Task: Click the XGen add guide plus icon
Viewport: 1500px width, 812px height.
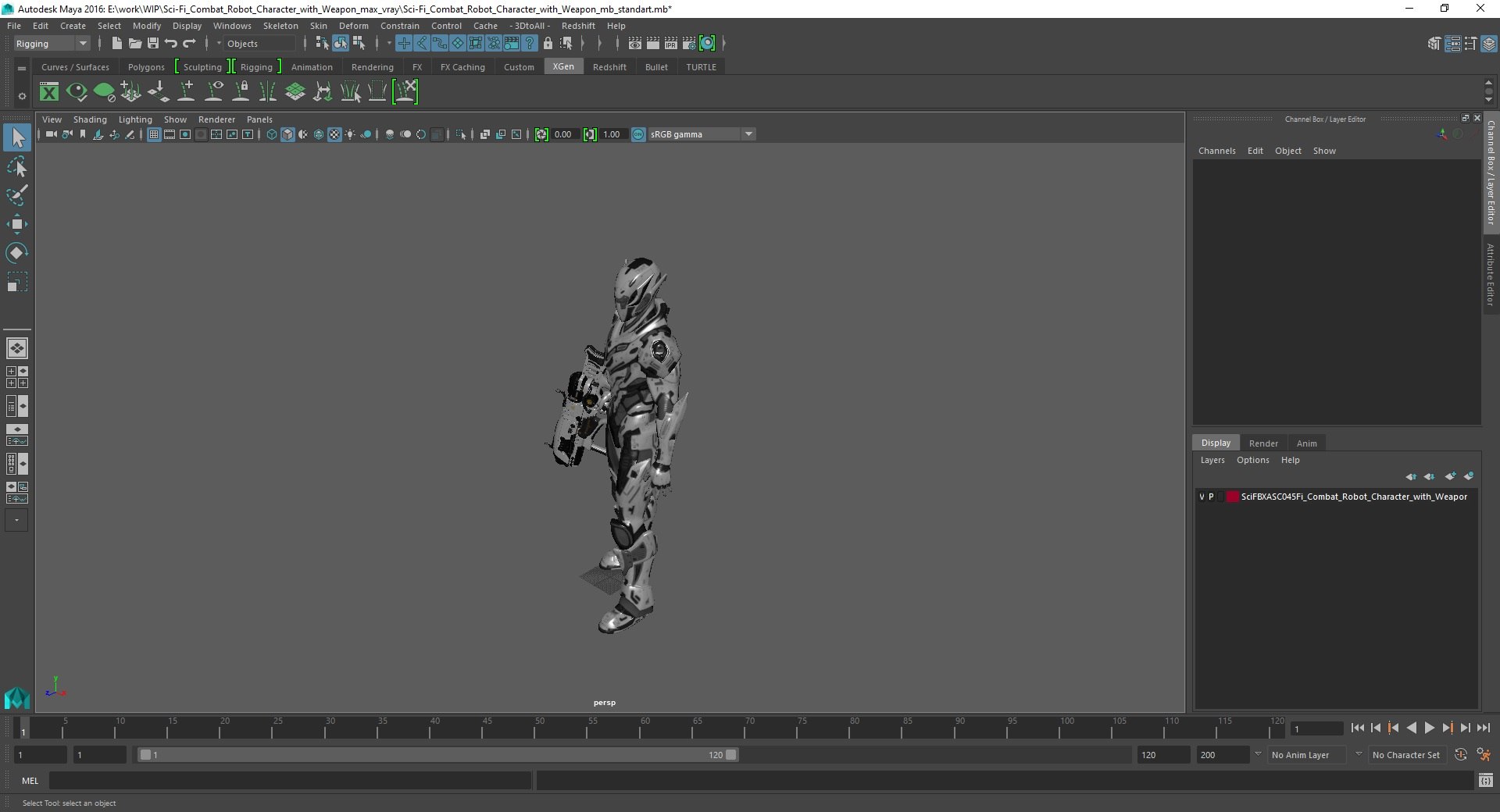Action: [x=186, y=92]
